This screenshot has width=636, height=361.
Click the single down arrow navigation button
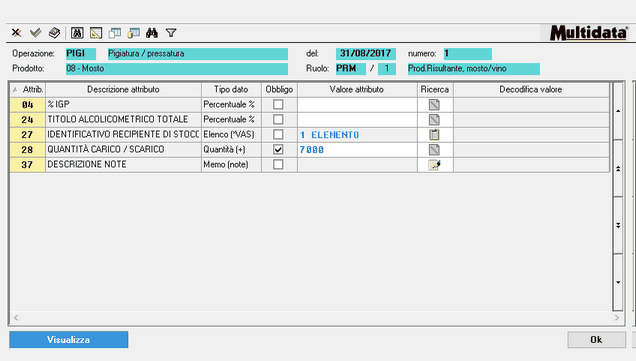[618, 282]
